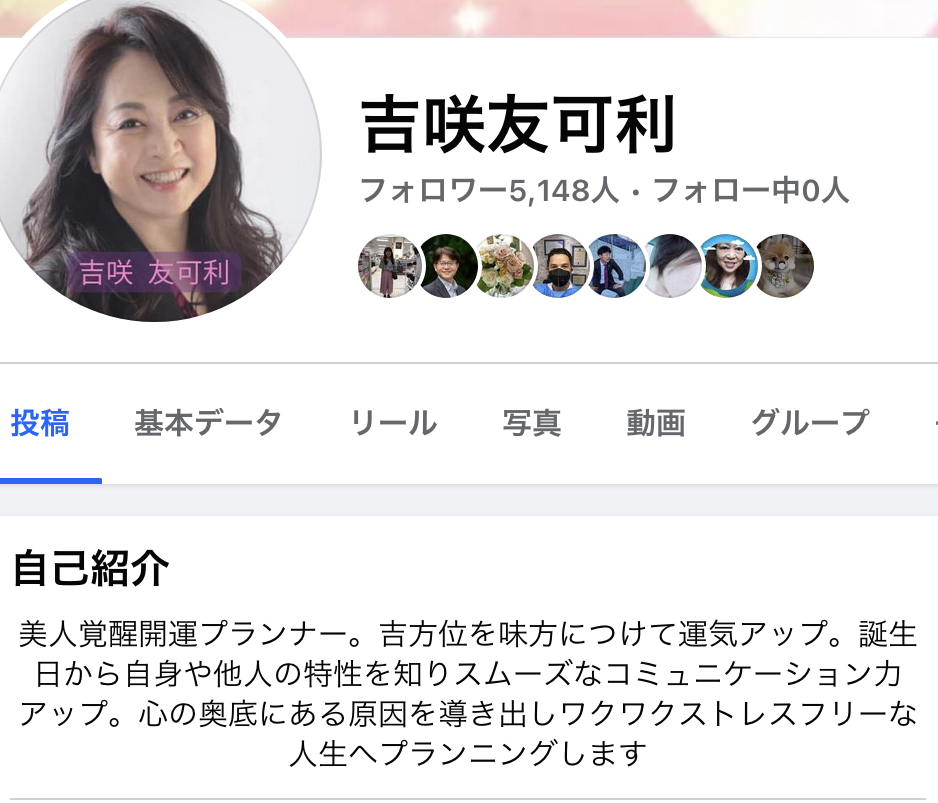
Task: Click the 自己紹介 bio text
Action: click(468, 693)
